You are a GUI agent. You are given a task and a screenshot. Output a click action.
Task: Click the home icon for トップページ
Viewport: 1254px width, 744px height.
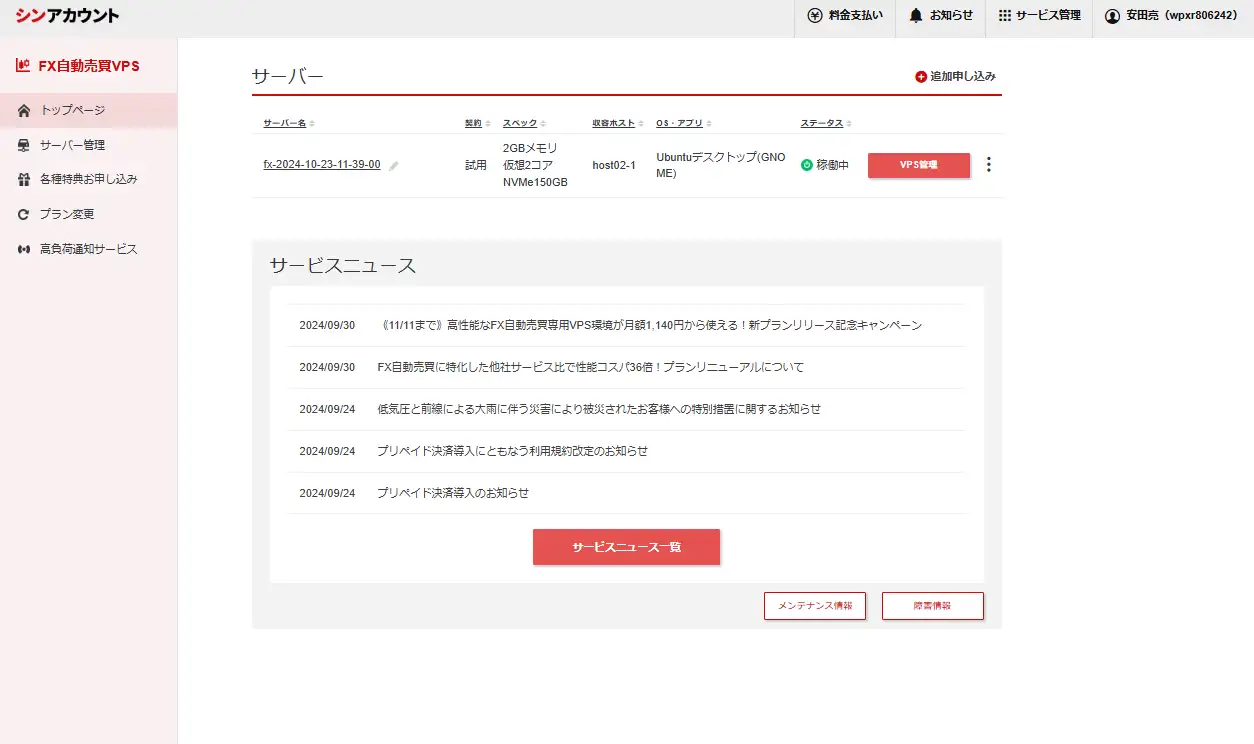(24, 110)
